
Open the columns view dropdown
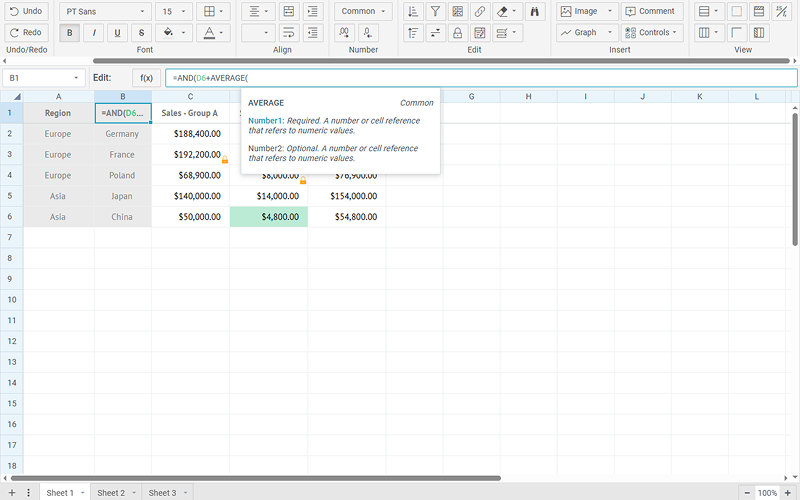[709, 33]
